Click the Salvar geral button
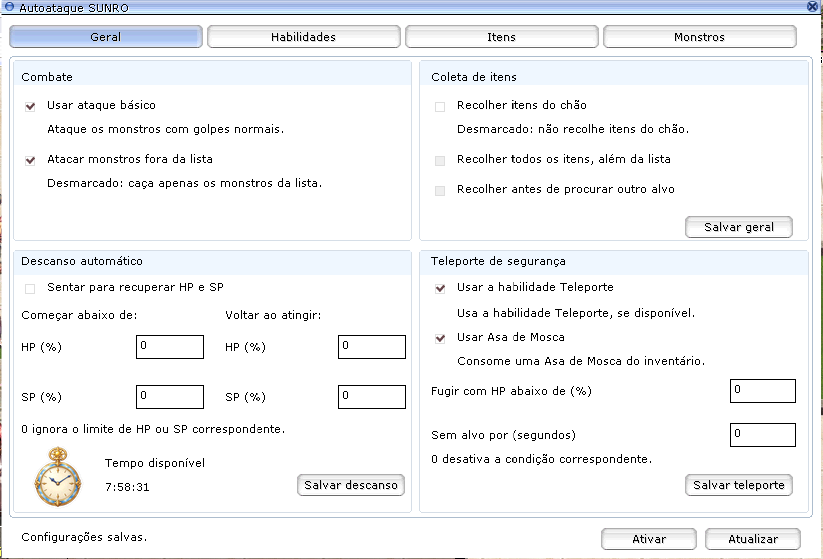Image resolution: width=823 pixels, height=559 pixels. [738, 227]
